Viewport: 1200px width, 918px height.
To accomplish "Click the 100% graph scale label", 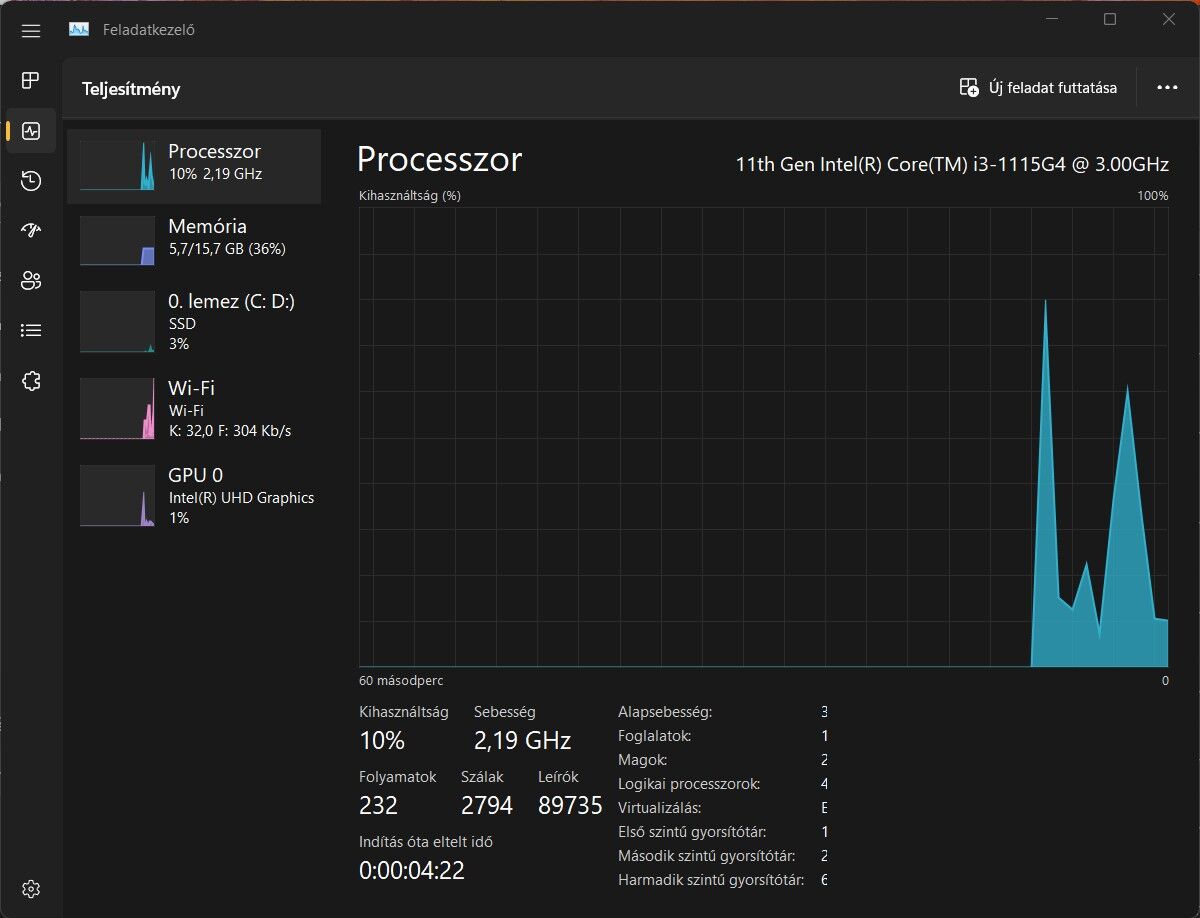I will [1153, 195].
